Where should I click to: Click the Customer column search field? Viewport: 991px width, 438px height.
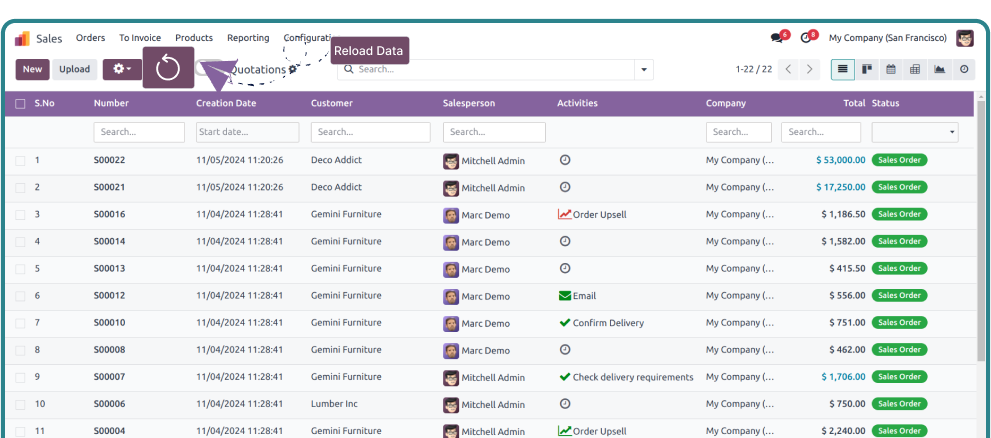370,132
